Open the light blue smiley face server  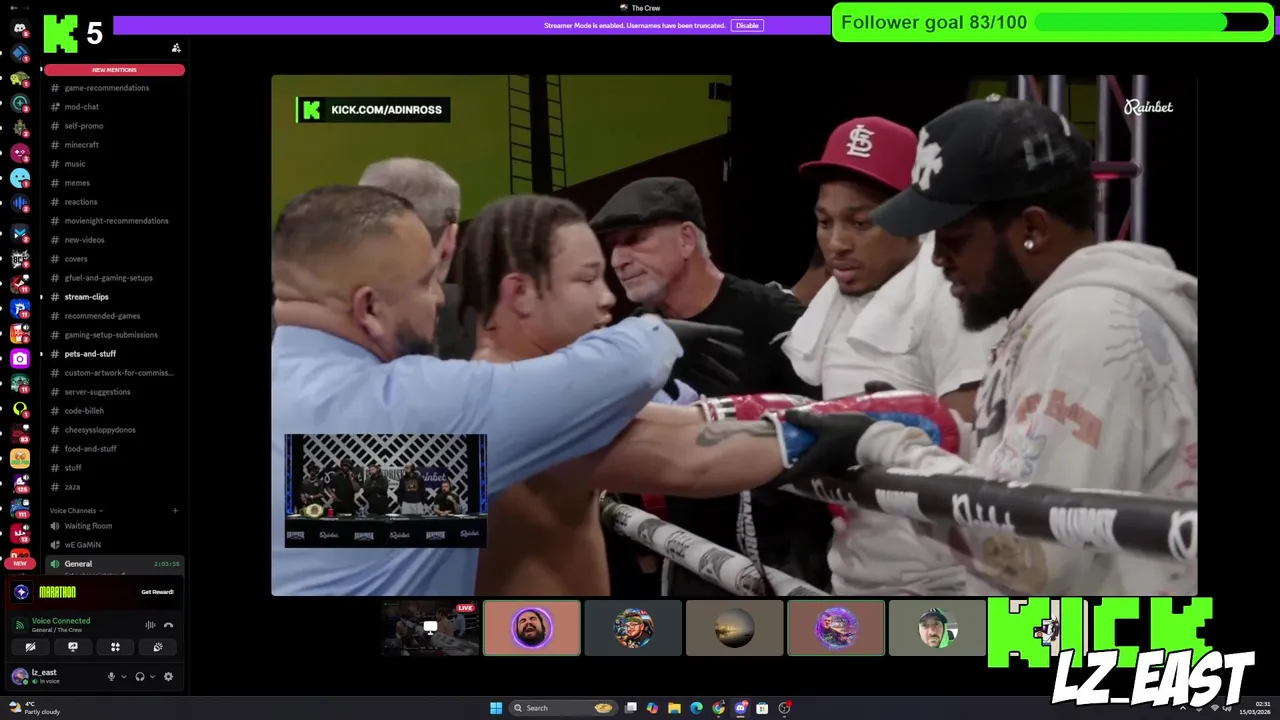click(20, 178)
